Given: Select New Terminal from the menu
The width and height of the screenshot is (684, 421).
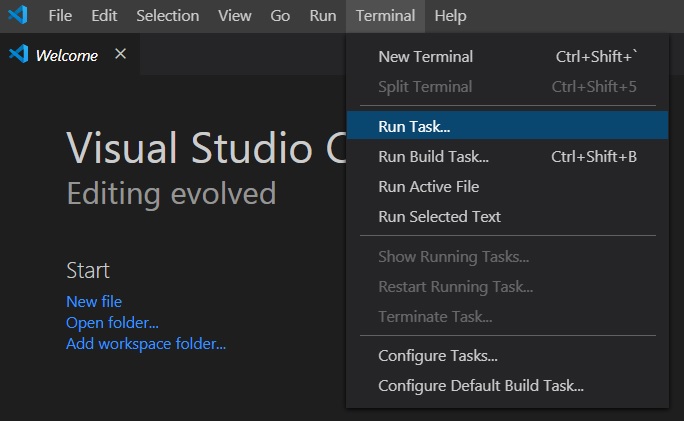Looking at the screenshot, I should click(426, 57).
